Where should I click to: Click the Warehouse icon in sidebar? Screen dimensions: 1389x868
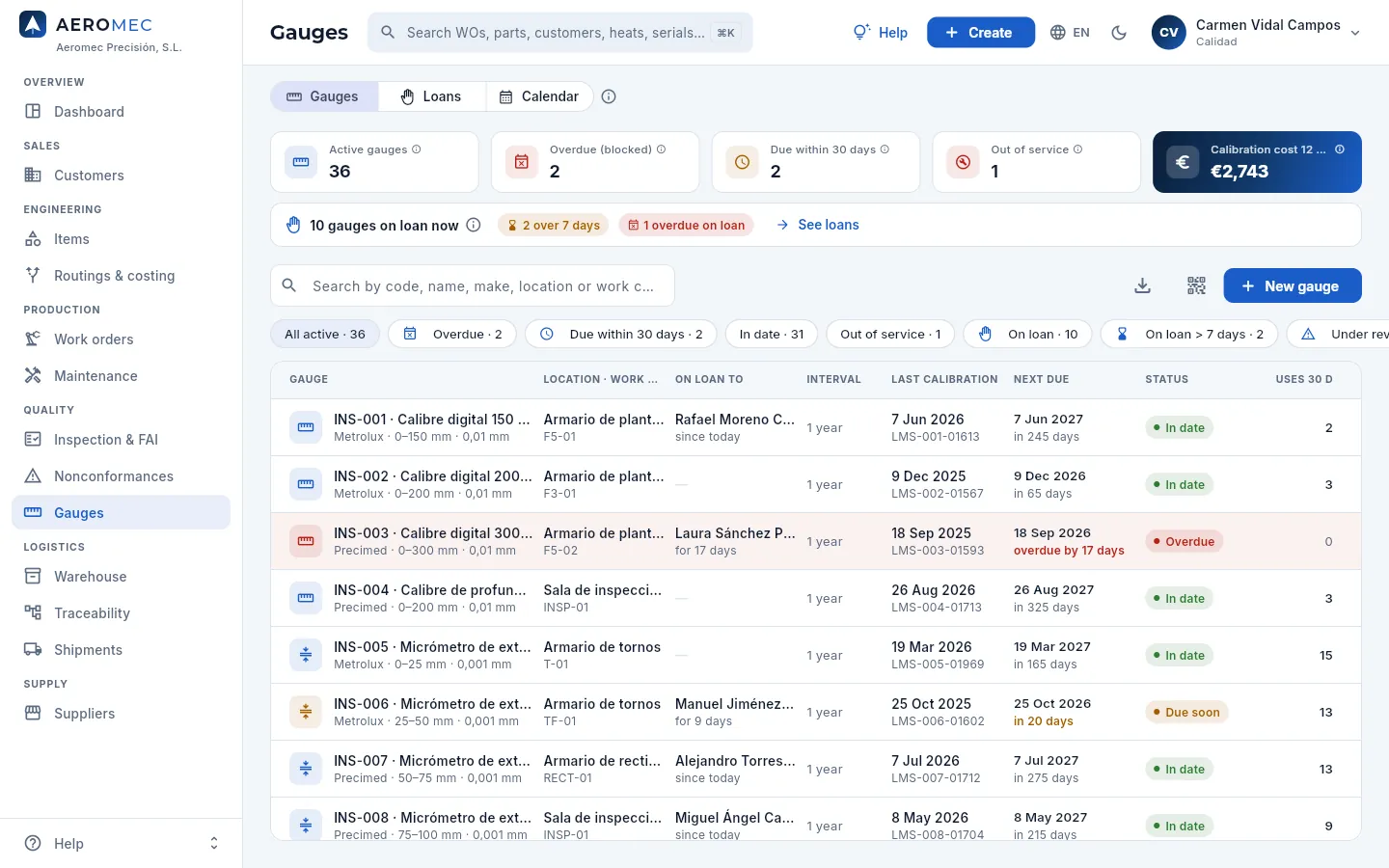tap(33, 576)
